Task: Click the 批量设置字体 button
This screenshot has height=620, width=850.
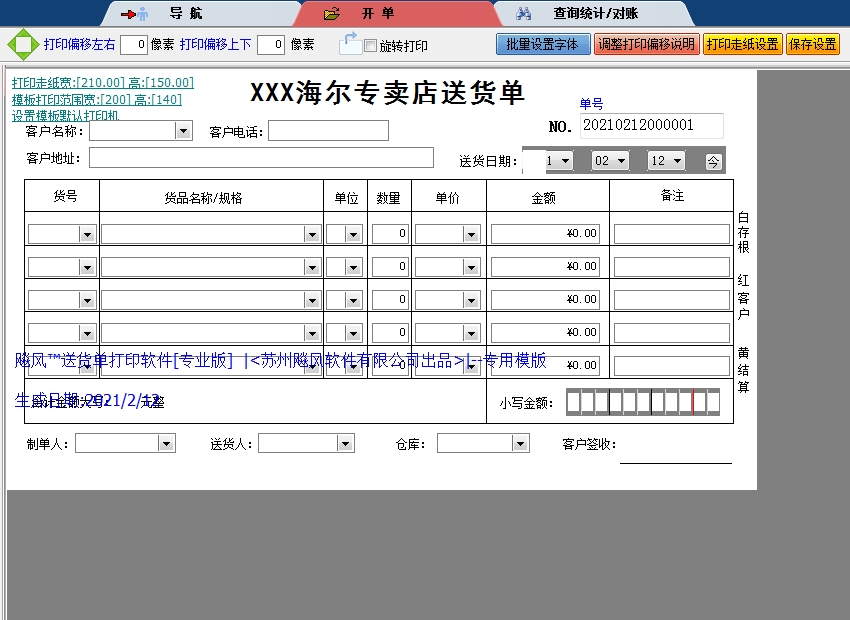Action: (x=542, y=44)
